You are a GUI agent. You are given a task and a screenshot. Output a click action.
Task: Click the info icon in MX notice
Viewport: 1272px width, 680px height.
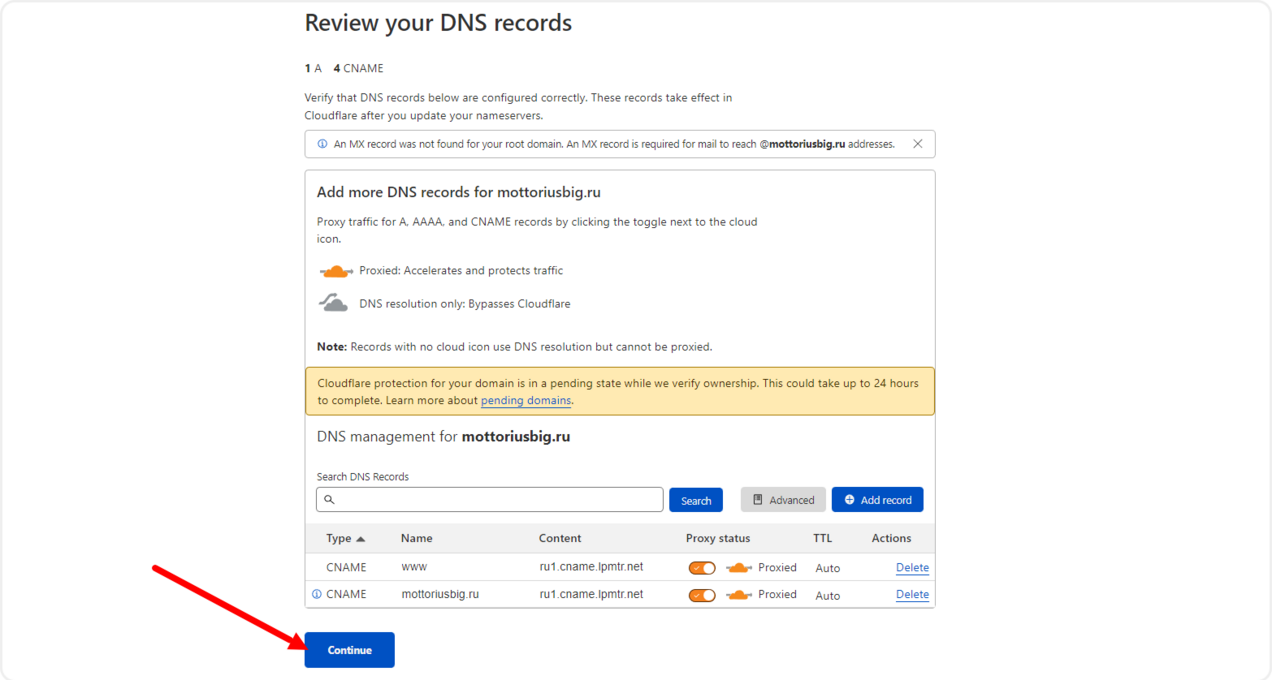pos(322,144)
